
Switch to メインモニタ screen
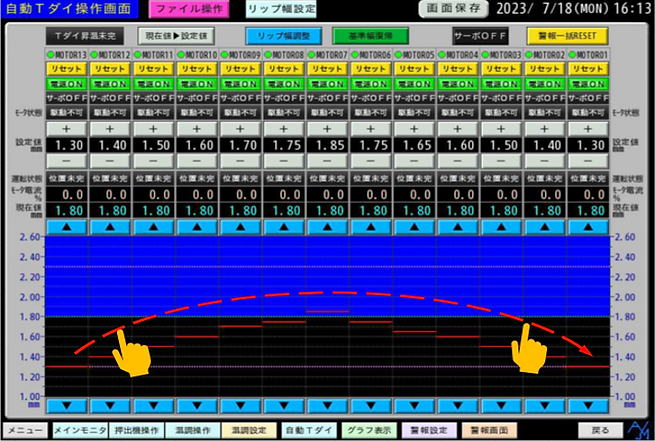80,431
